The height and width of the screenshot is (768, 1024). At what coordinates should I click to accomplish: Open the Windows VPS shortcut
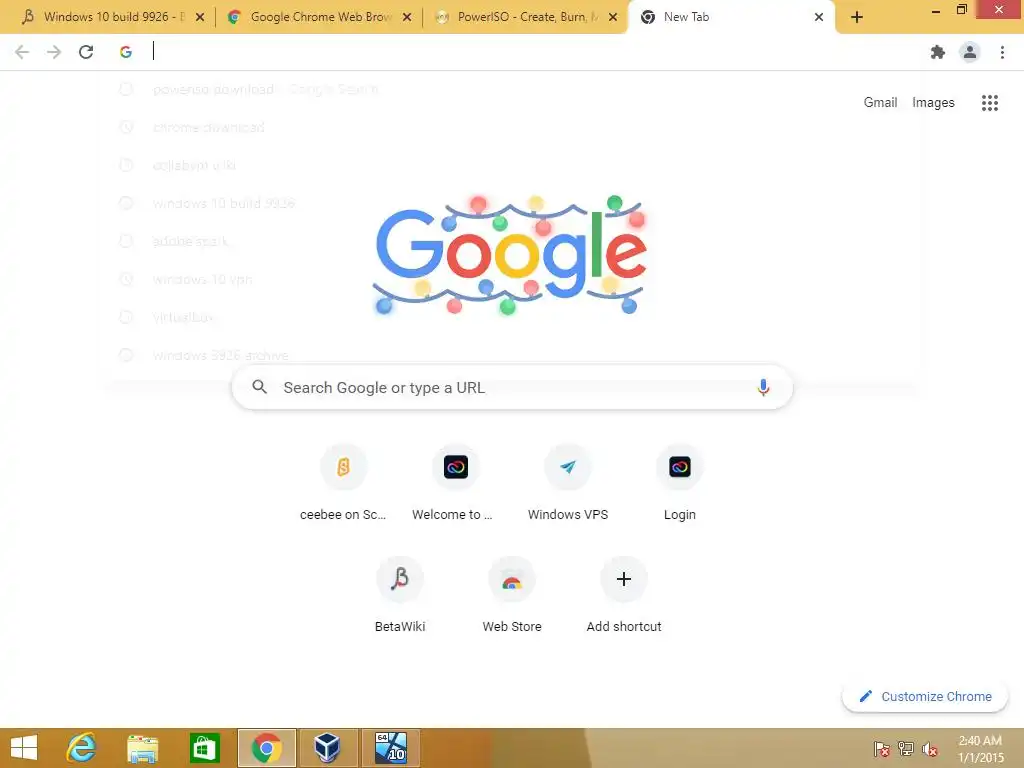point(568,483)
